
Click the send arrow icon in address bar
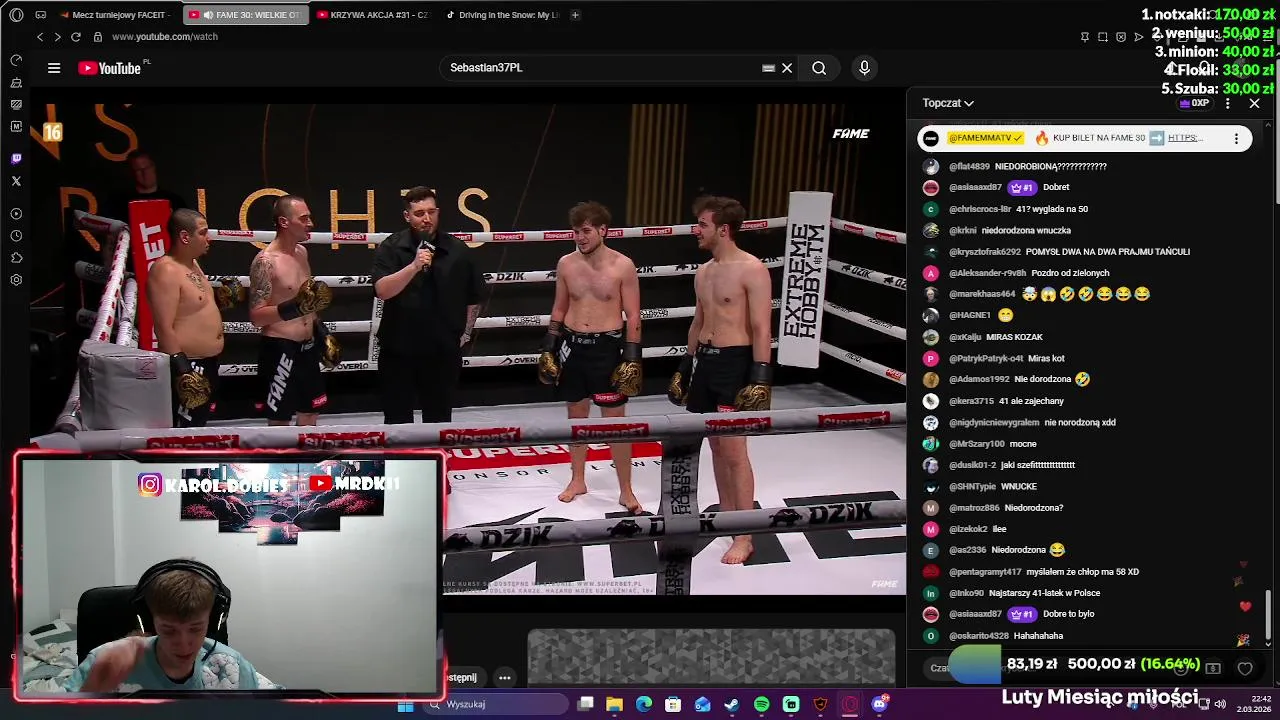(x=1139, y=37)
